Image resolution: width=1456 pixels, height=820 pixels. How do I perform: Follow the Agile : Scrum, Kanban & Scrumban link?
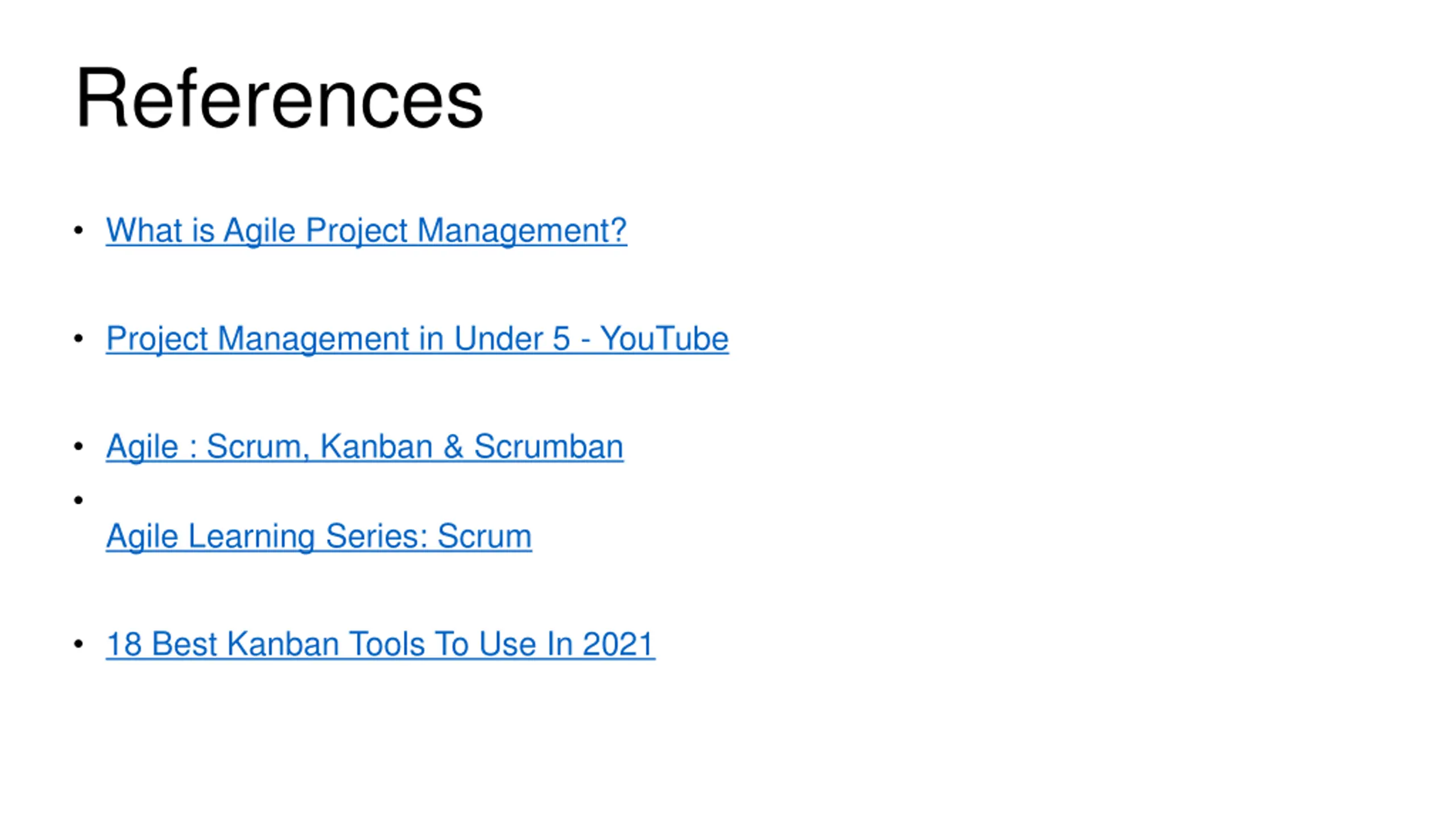[x=365, y=446]
